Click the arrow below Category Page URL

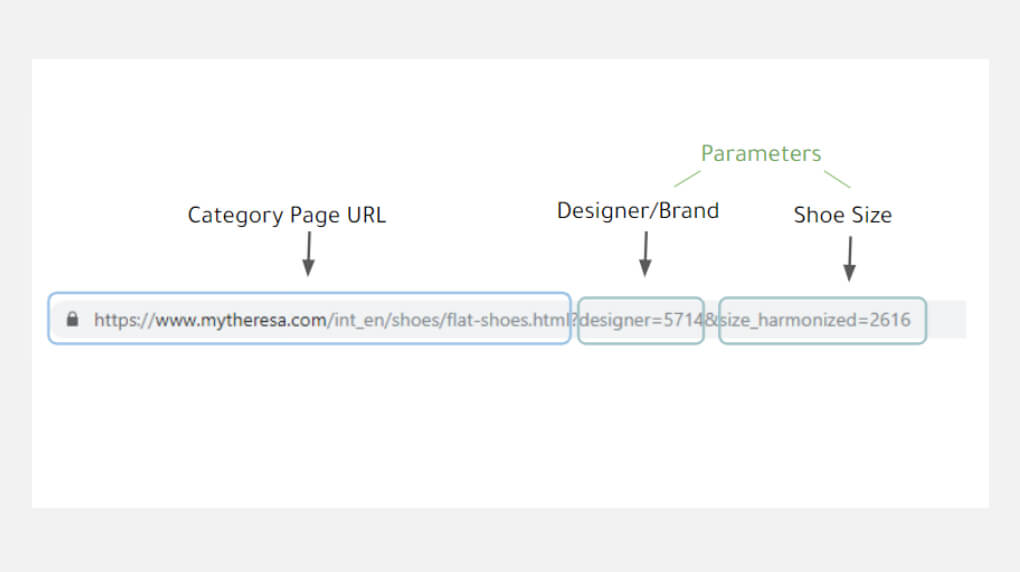tap(308, 254)
